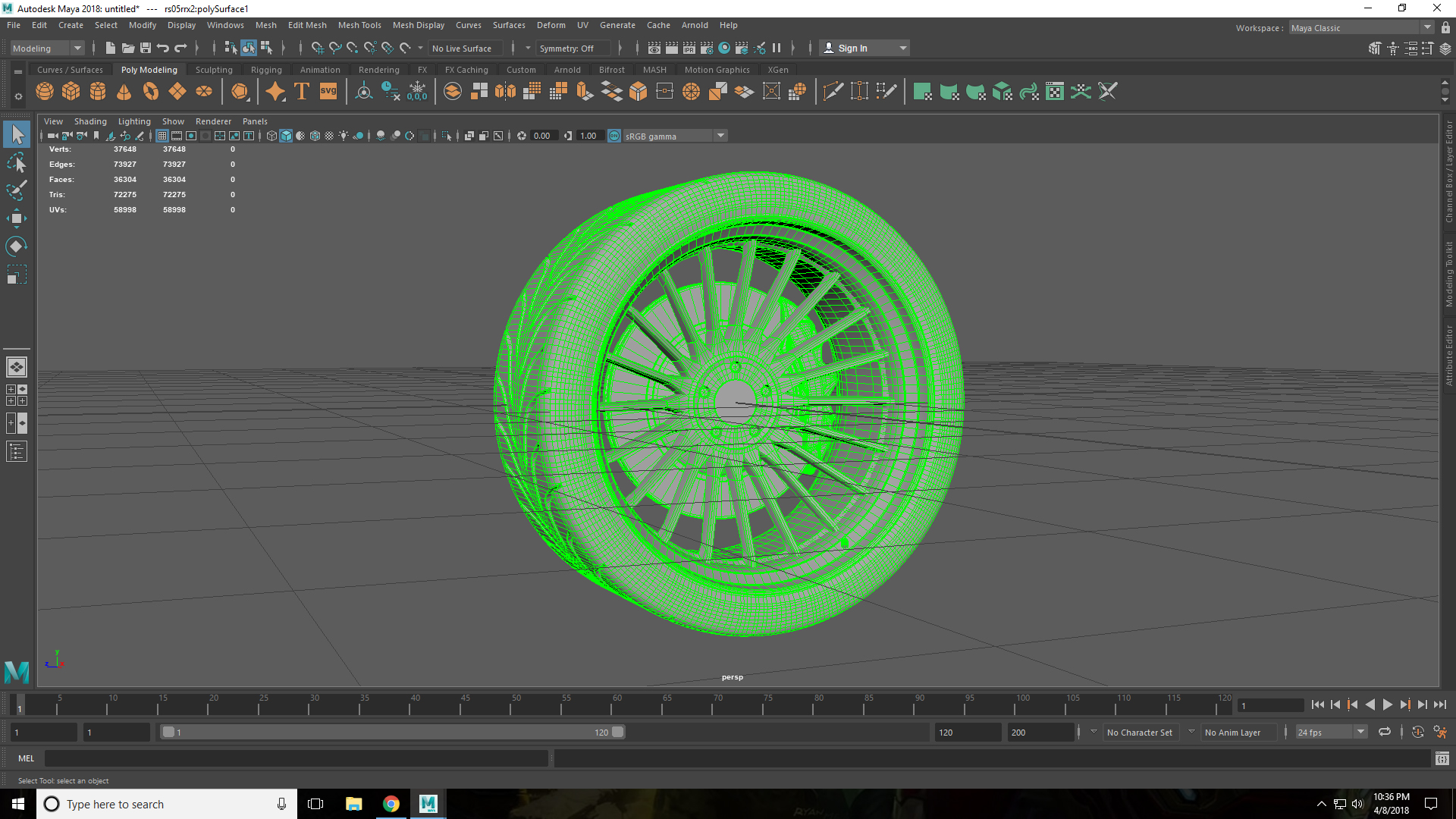Click the time slider at frame 60
The height and width of the screenshot is (819, 1456).
[x=611, y=705]
